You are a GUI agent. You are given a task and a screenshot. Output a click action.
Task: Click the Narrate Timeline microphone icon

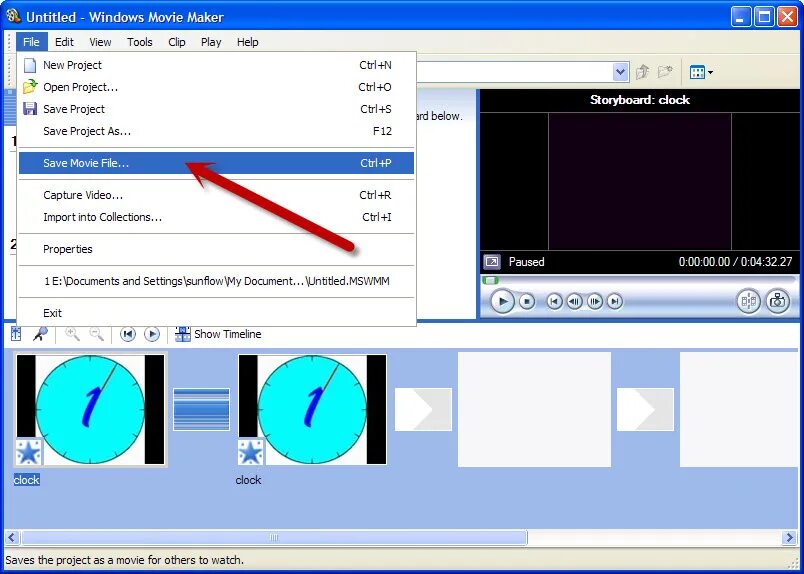click(40, 334)
